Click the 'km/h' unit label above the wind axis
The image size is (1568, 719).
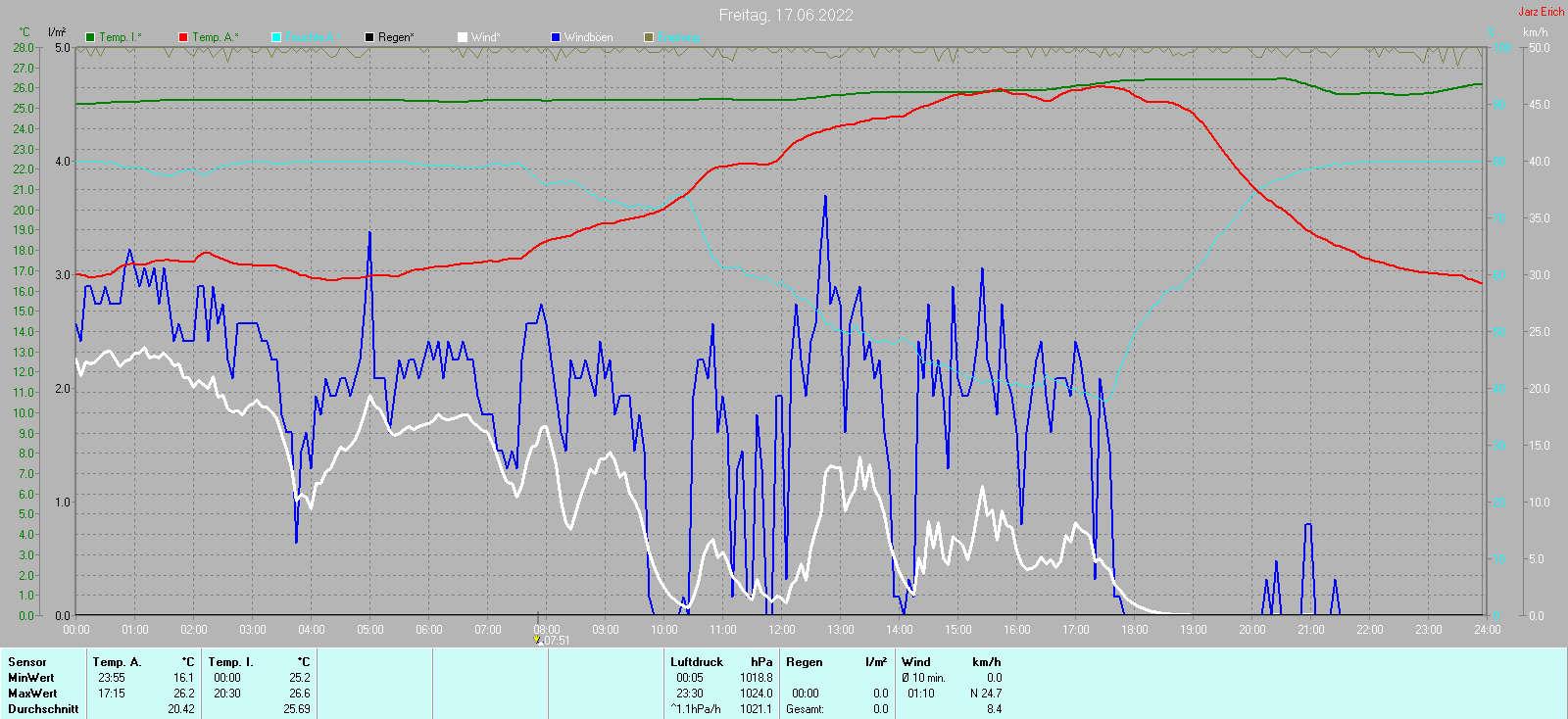1536,32
